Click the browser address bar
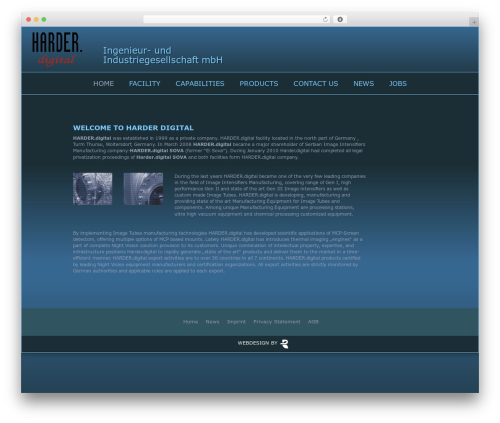The image size is (500, 423). (237, 20)
